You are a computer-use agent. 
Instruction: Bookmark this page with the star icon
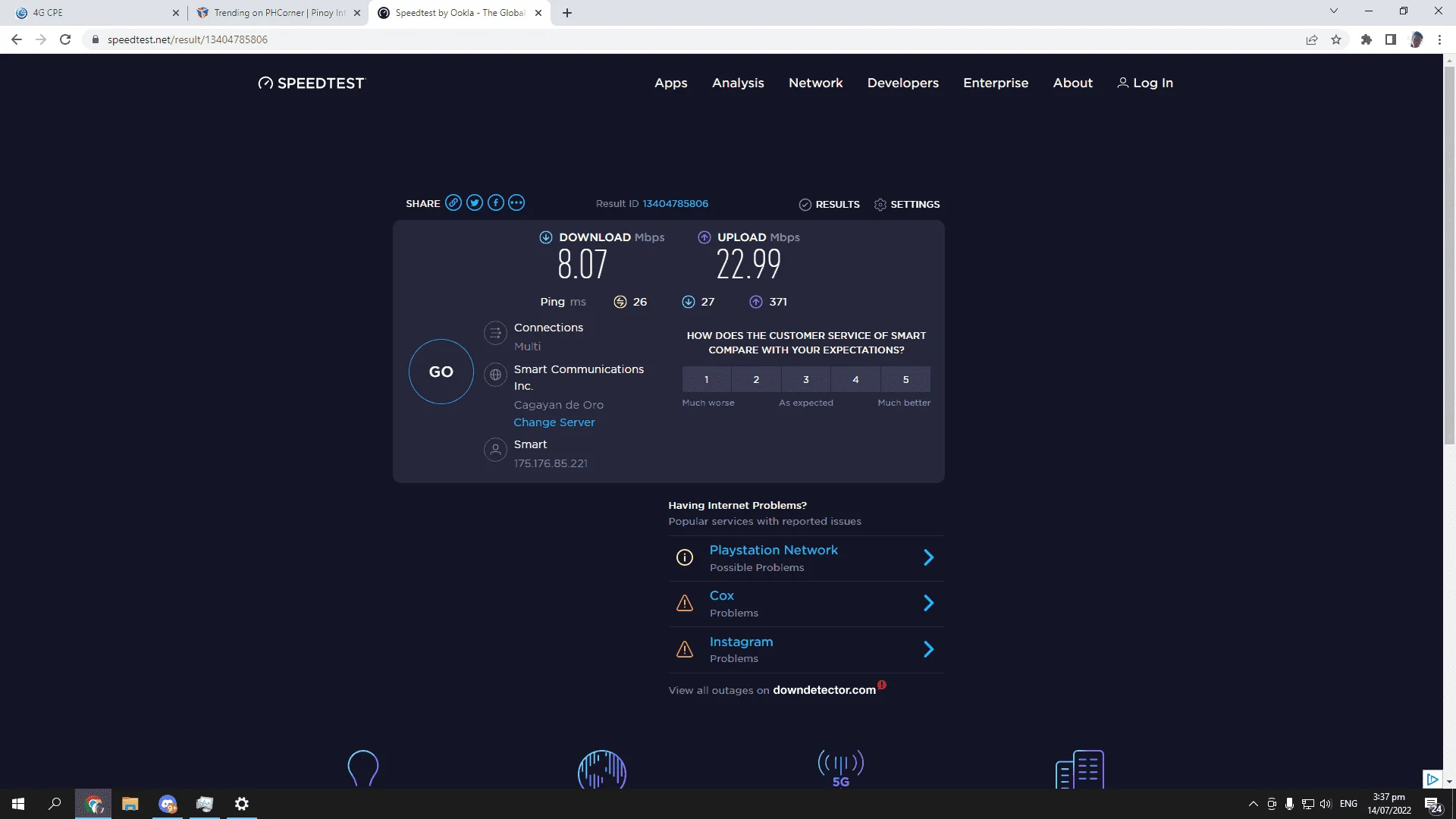pos(1336,39)
